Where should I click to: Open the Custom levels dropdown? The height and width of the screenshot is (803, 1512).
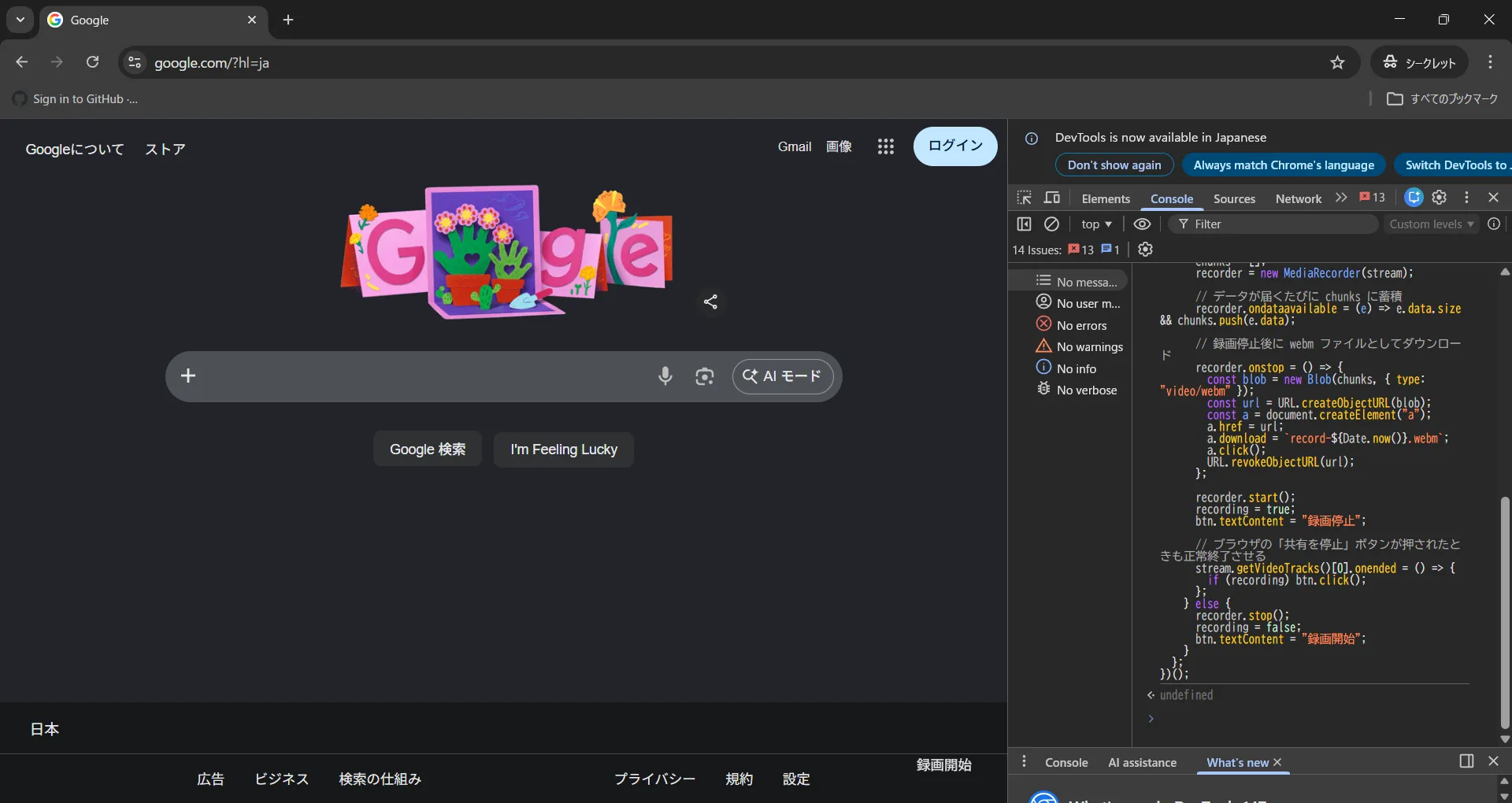(1432, 224)
